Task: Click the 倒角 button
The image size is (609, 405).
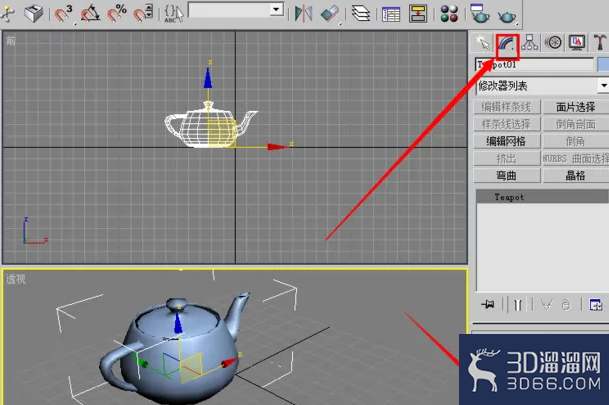Action: pos(576,141)
